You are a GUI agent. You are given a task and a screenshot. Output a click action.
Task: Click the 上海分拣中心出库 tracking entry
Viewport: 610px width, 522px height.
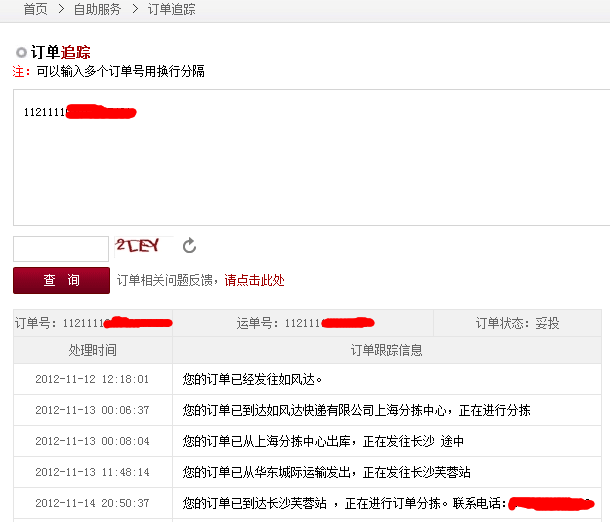(323, 441)
